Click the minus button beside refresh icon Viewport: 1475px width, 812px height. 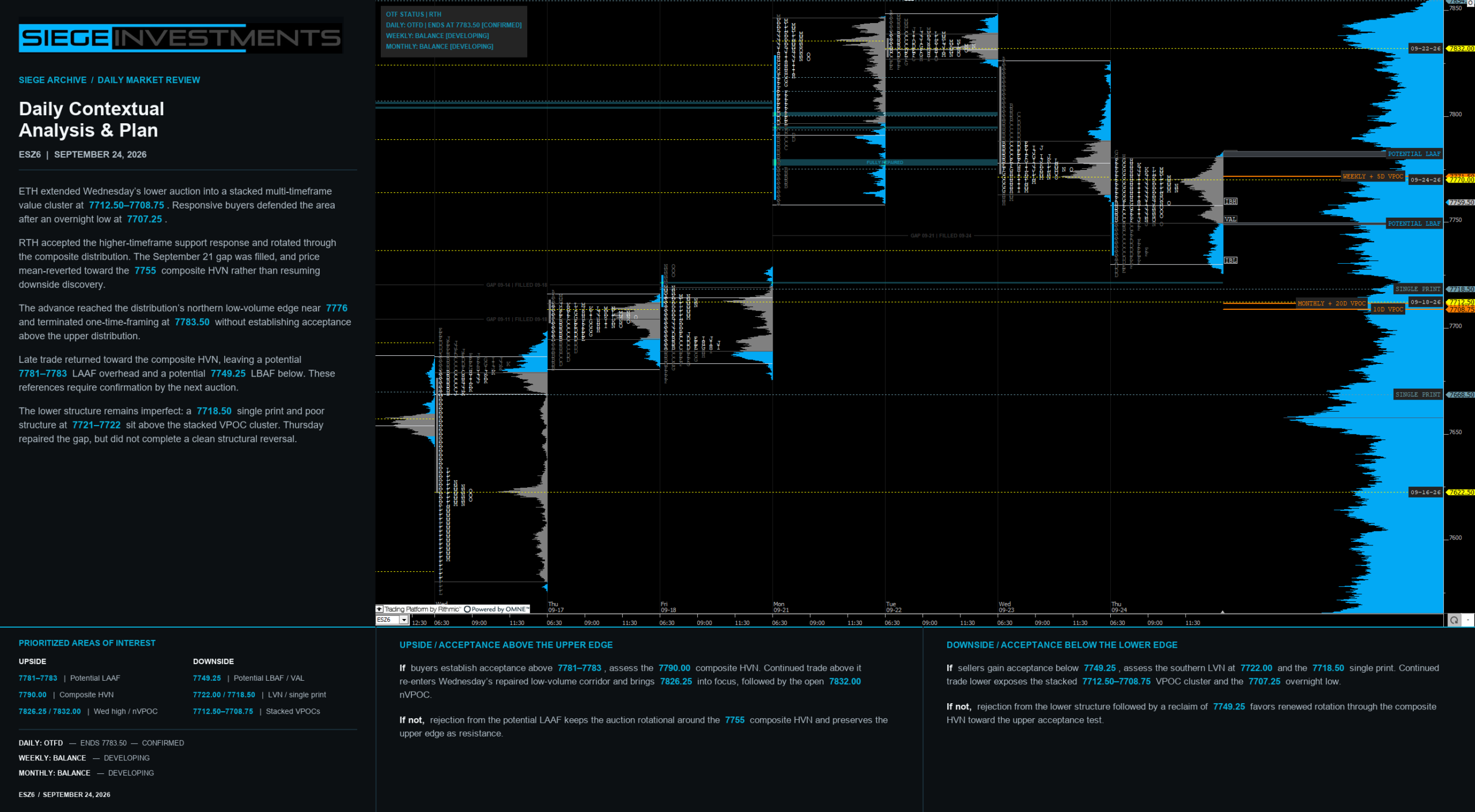(1468, 620)
